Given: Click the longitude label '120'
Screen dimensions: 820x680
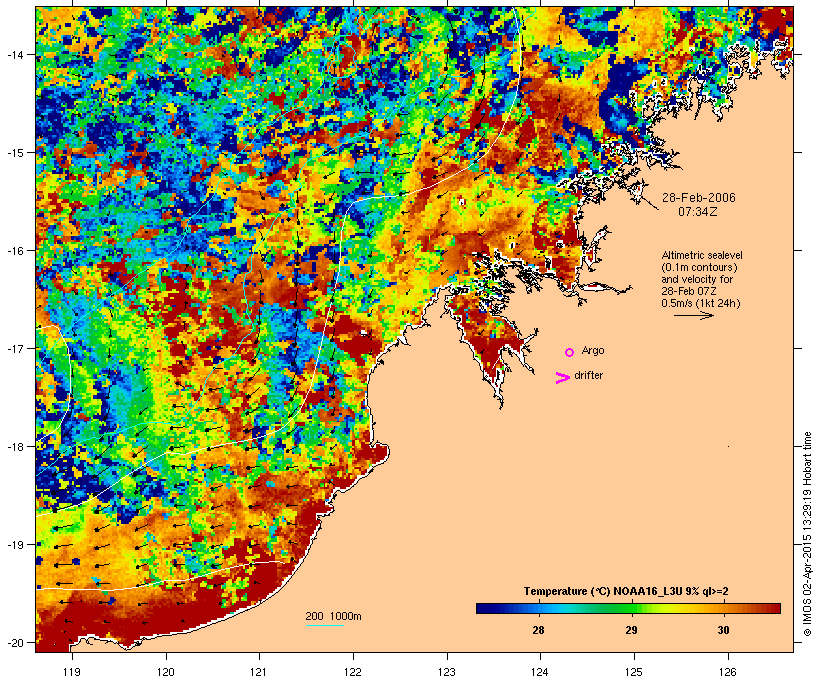Looking at the screenshot, I should coord(166,672).
